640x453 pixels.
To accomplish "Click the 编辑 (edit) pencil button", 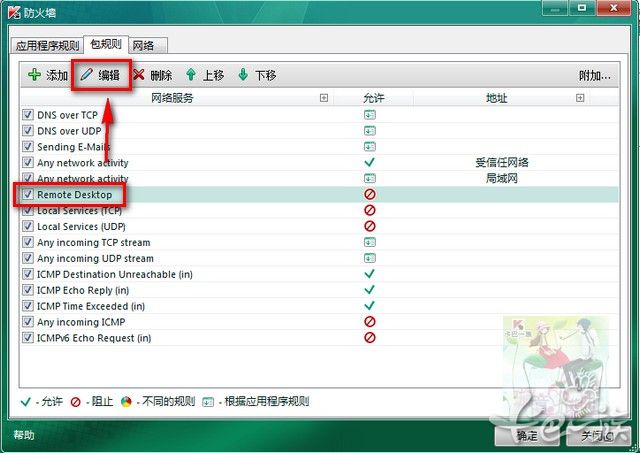I will [100, 75].
